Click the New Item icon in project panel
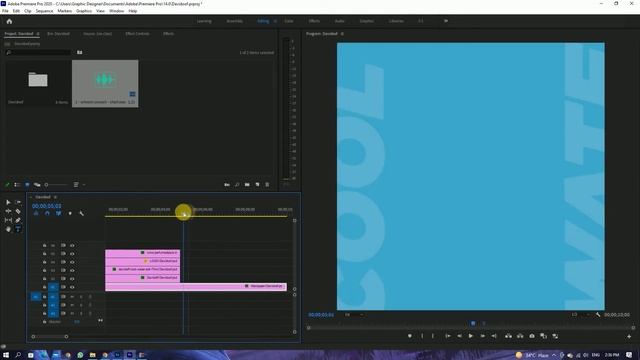Screen dimensions: 640x360 coord(257,185)
